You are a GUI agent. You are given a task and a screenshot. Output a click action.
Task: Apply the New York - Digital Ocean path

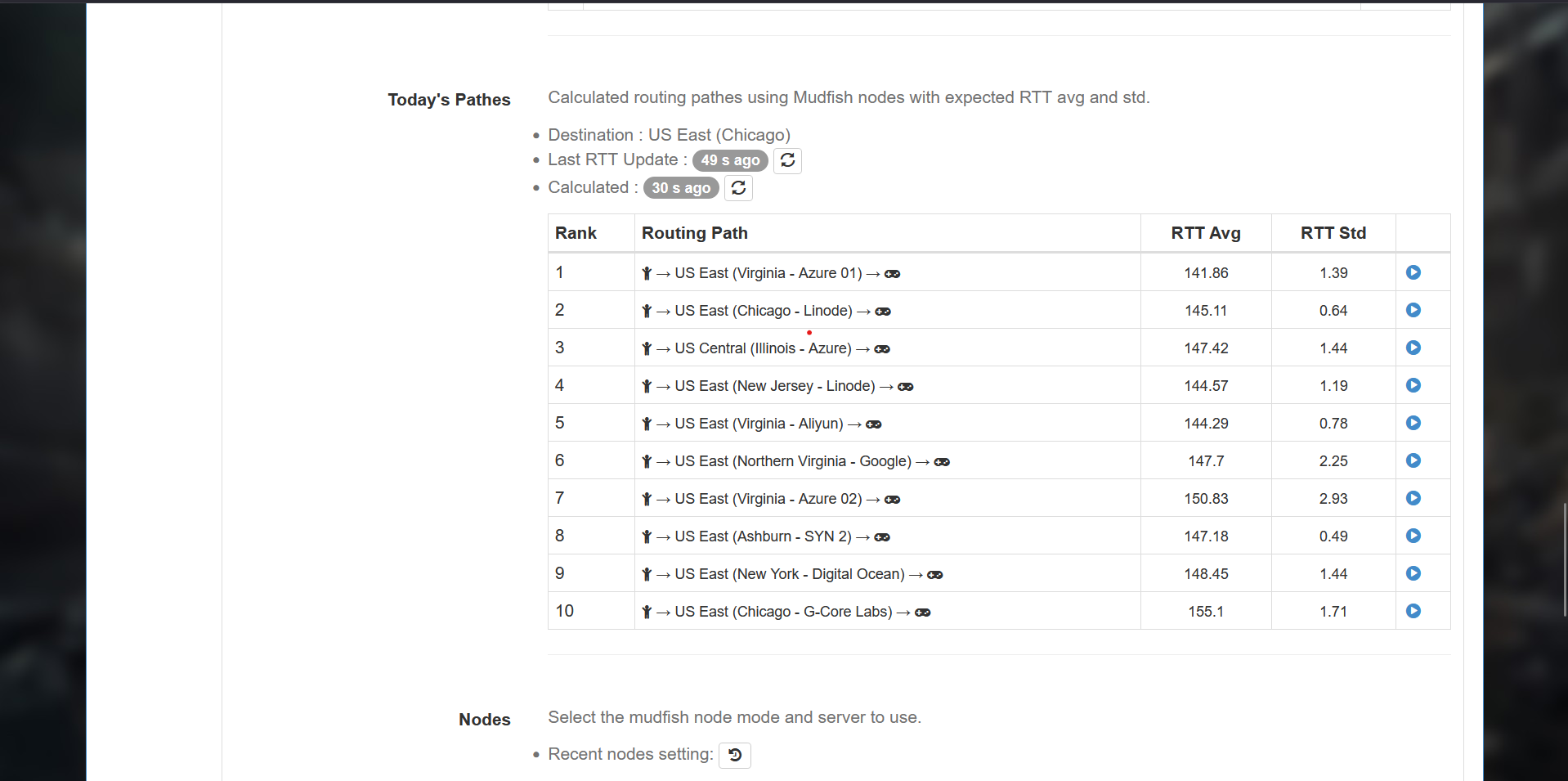1413,573
